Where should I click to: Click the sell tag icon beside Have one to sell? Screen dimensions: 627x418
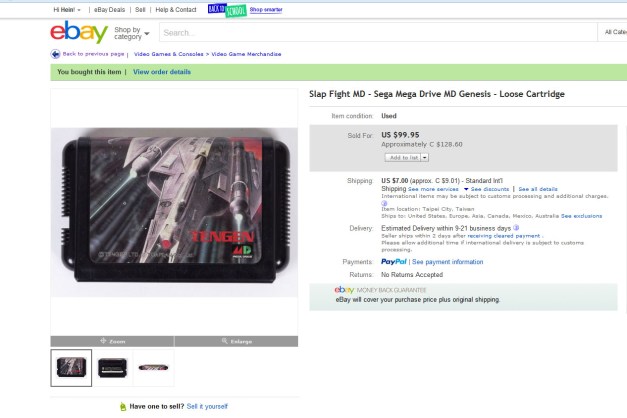coord(123,406)
